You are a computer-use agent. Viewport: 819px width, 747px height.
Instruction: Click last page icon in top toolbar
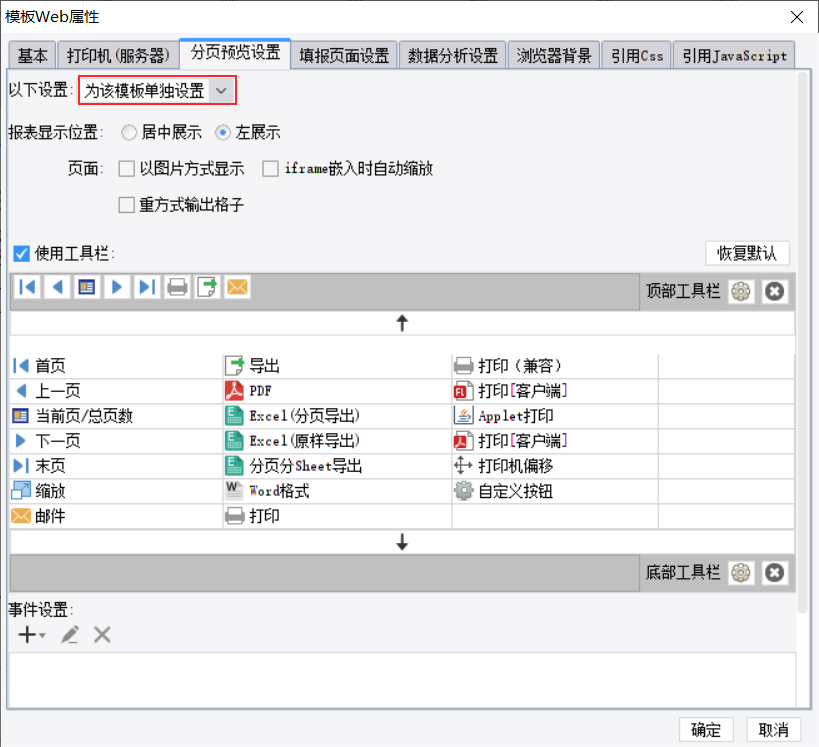point(147,287)
